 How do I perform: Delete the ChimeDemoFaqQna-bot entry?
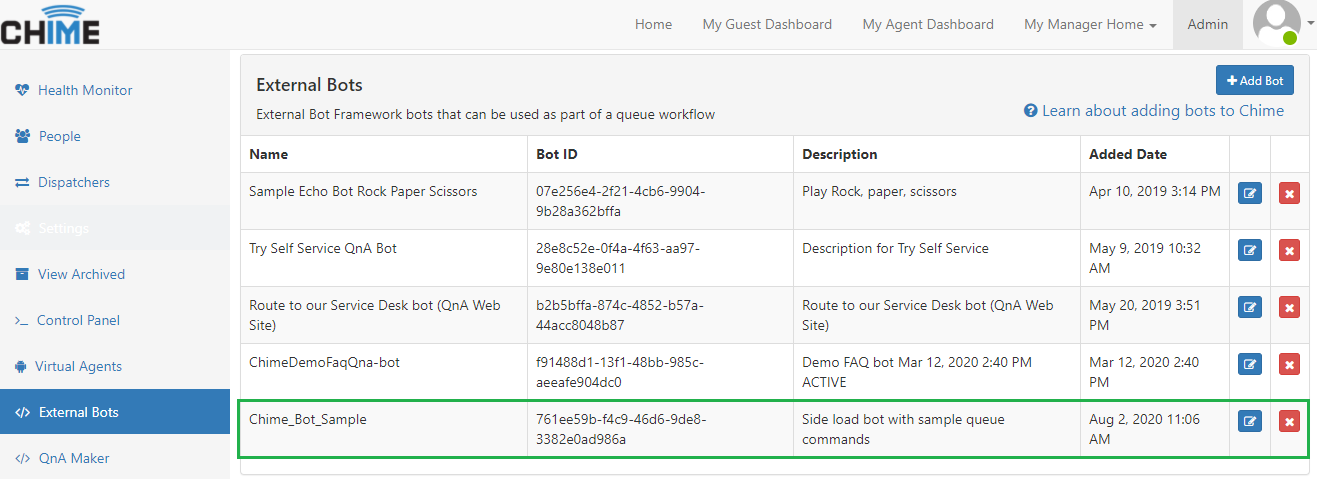pyautogui.click(x=1290, y=364)
